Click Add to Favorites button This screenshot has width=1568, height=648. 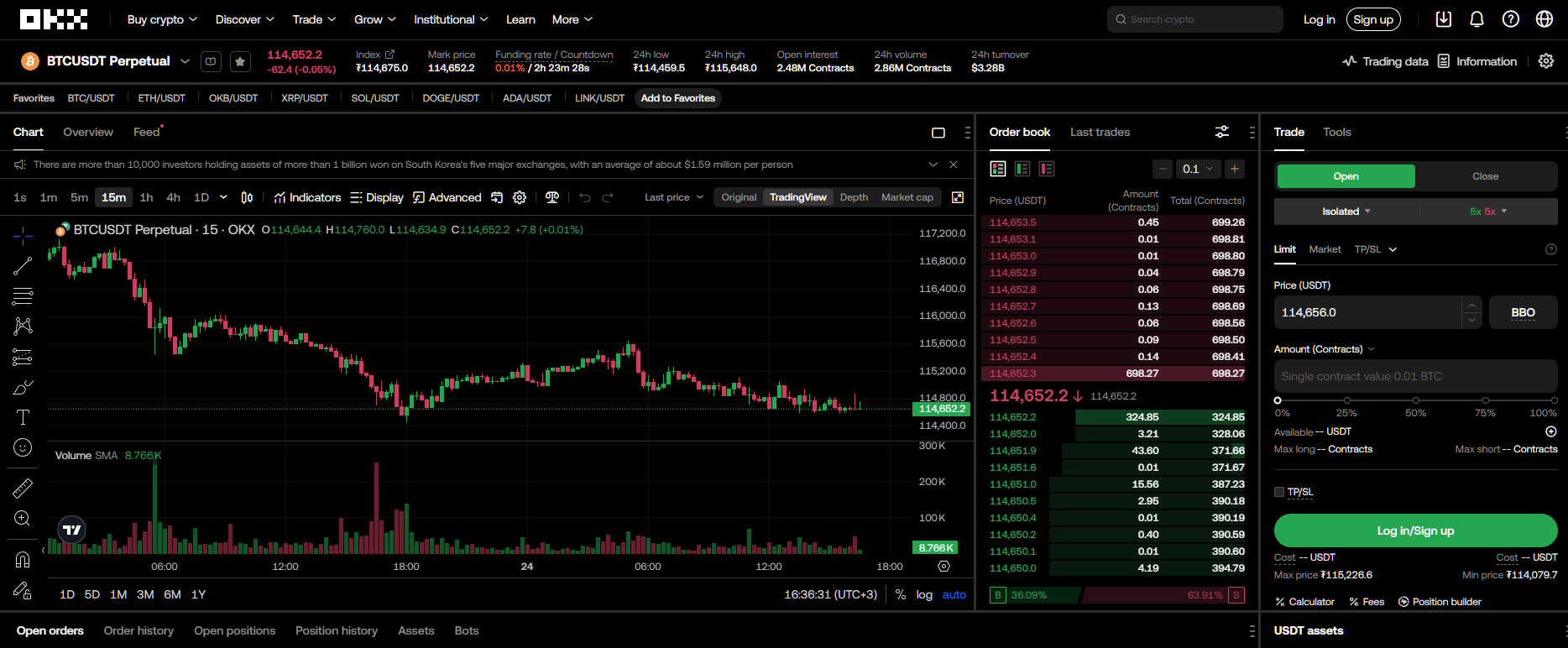[x=678, y=98]
